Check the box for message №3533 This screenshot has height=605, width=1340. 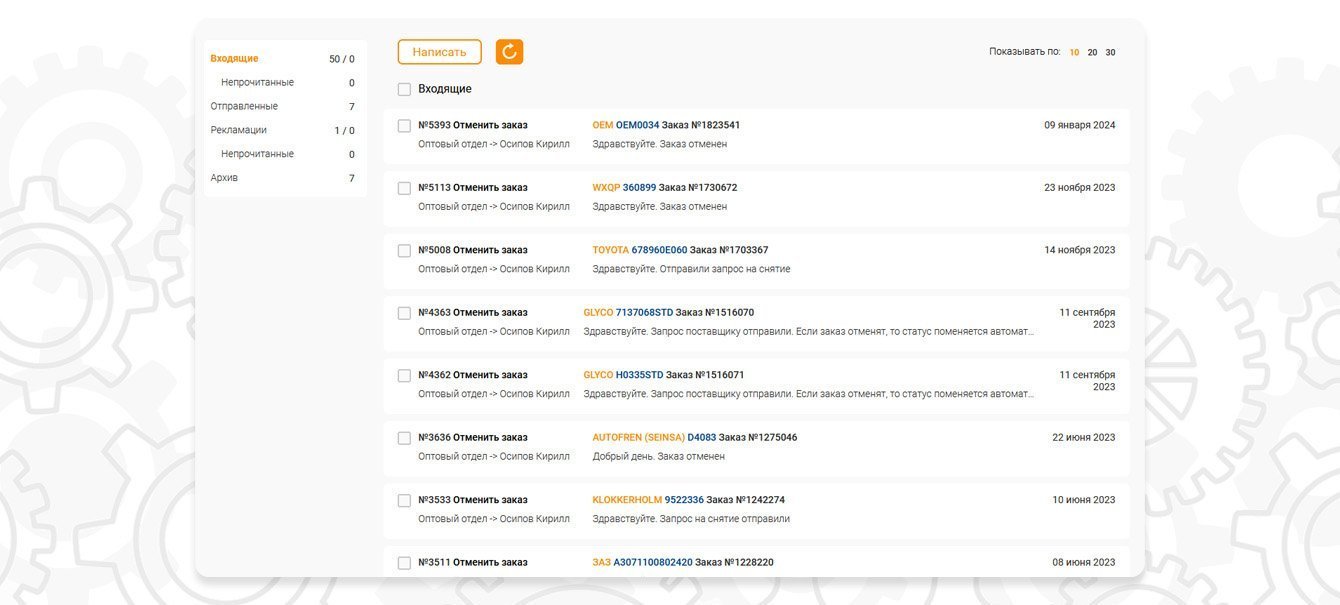click(404, 501)
